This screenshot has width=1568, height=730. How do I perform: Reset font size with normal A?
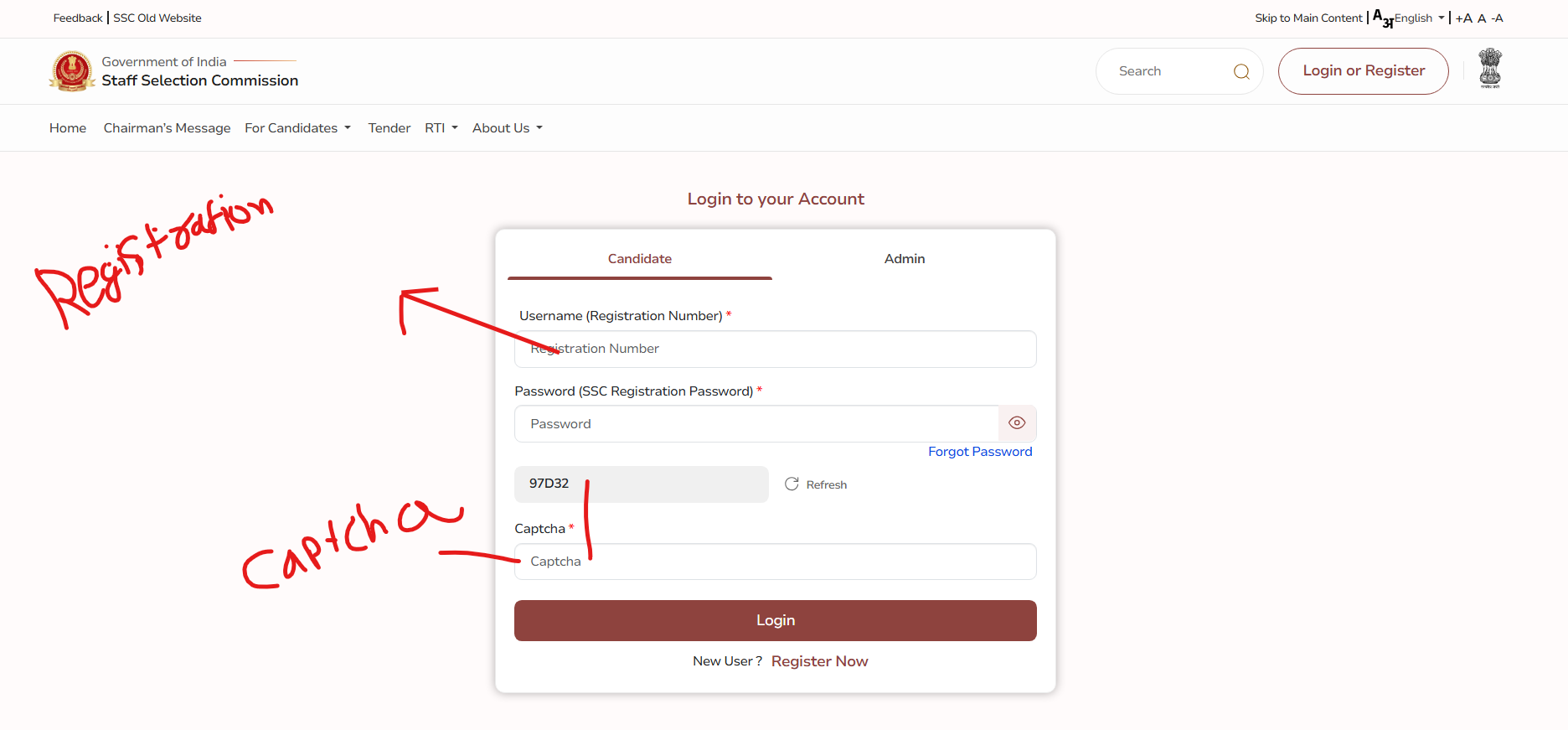coord(1482,18)
